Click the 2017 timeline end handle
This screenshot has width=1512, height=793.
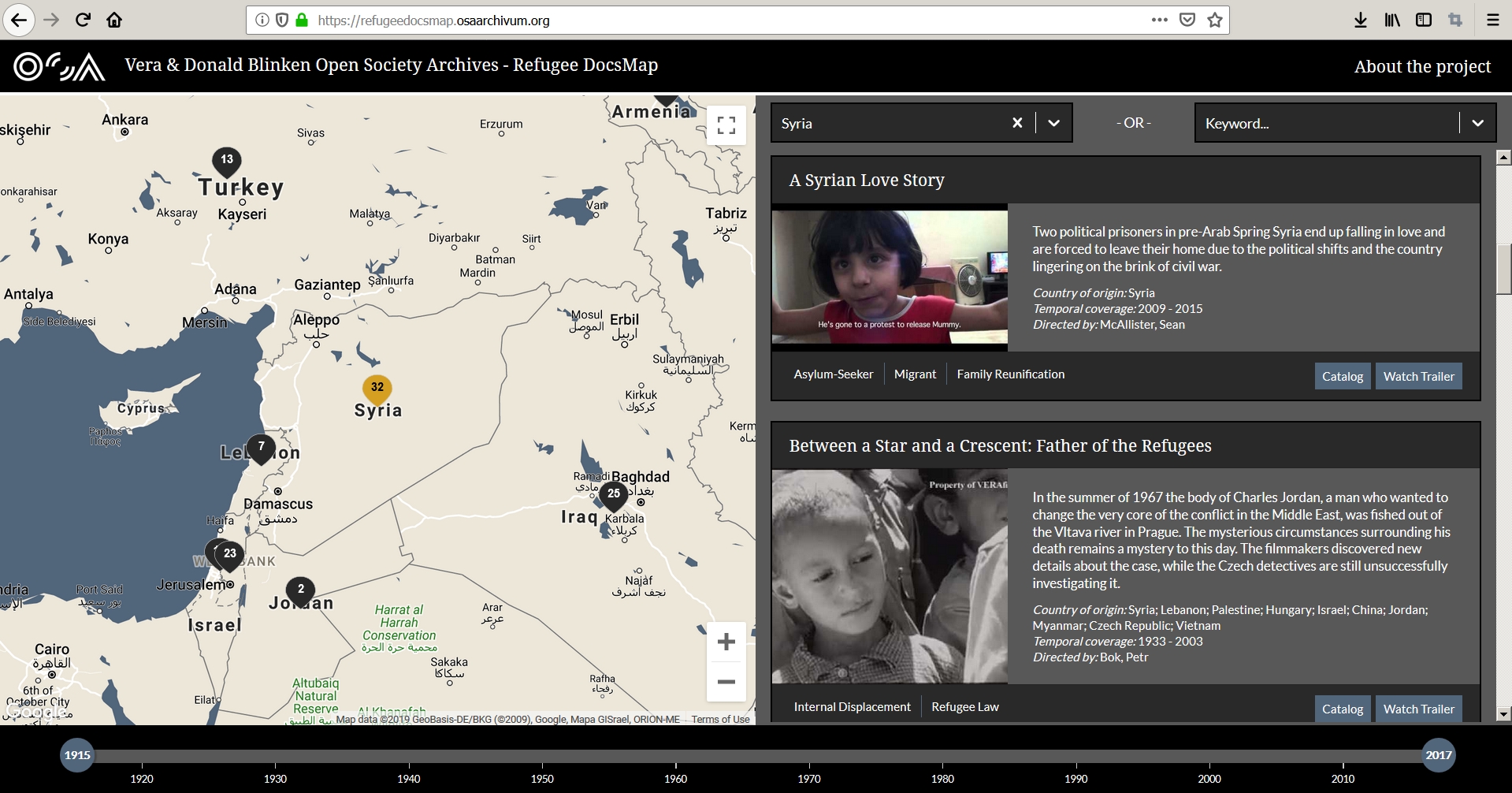1438,755
